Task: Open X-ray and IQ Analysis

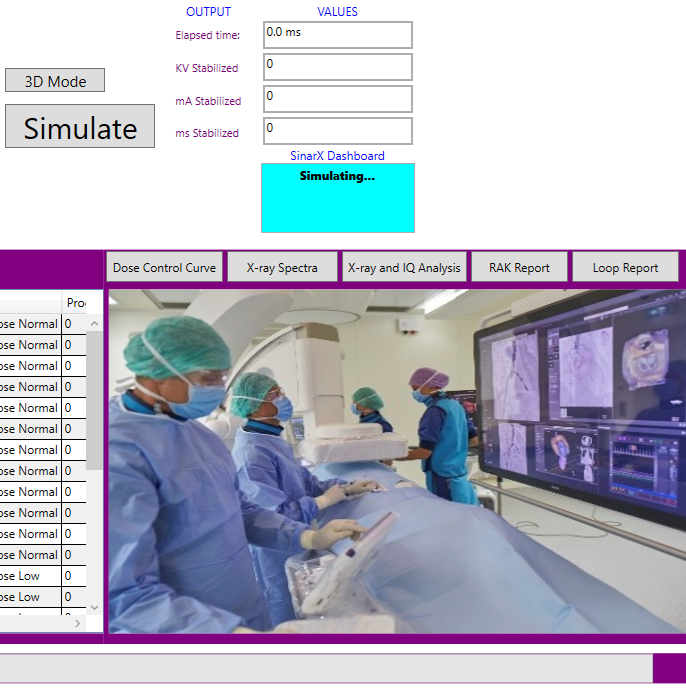Action: 404,267
